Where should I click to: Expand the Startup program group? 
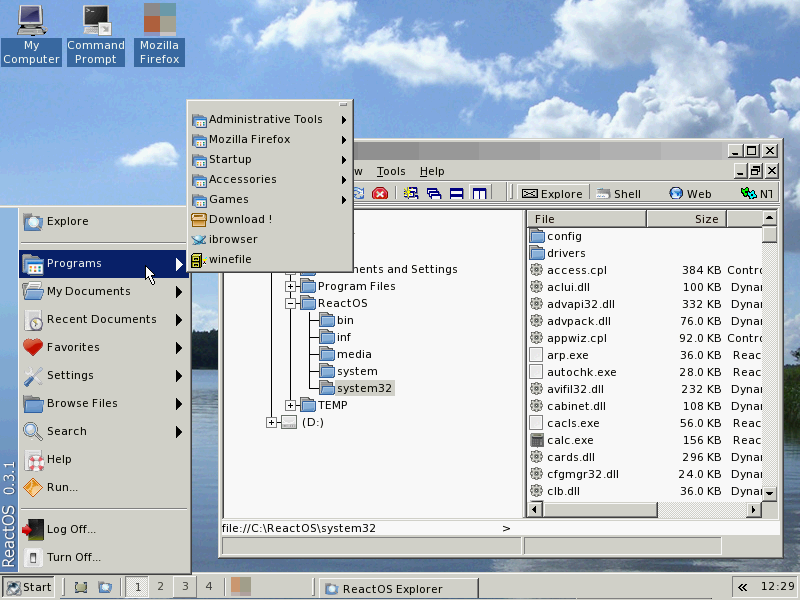pos(270,159)
